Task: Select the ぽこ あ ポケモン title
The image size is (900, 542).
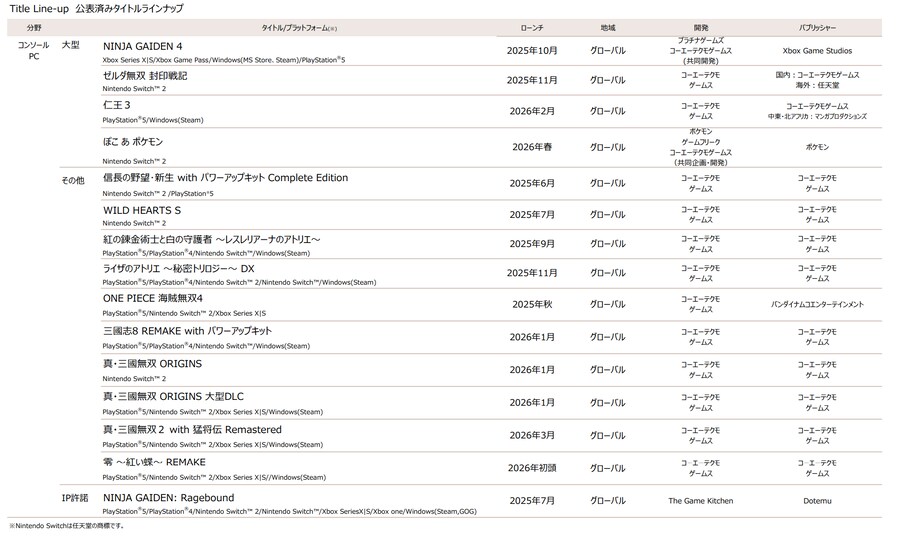Action: 141,142
